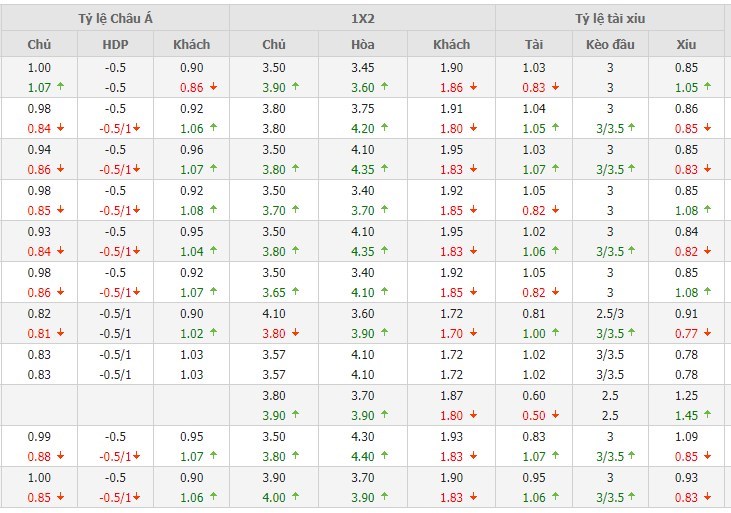Viewport: 731px width, 513px height.
Task: Switch to the Tỷ lệ tài xỉu header
Action: coord(611,18)
